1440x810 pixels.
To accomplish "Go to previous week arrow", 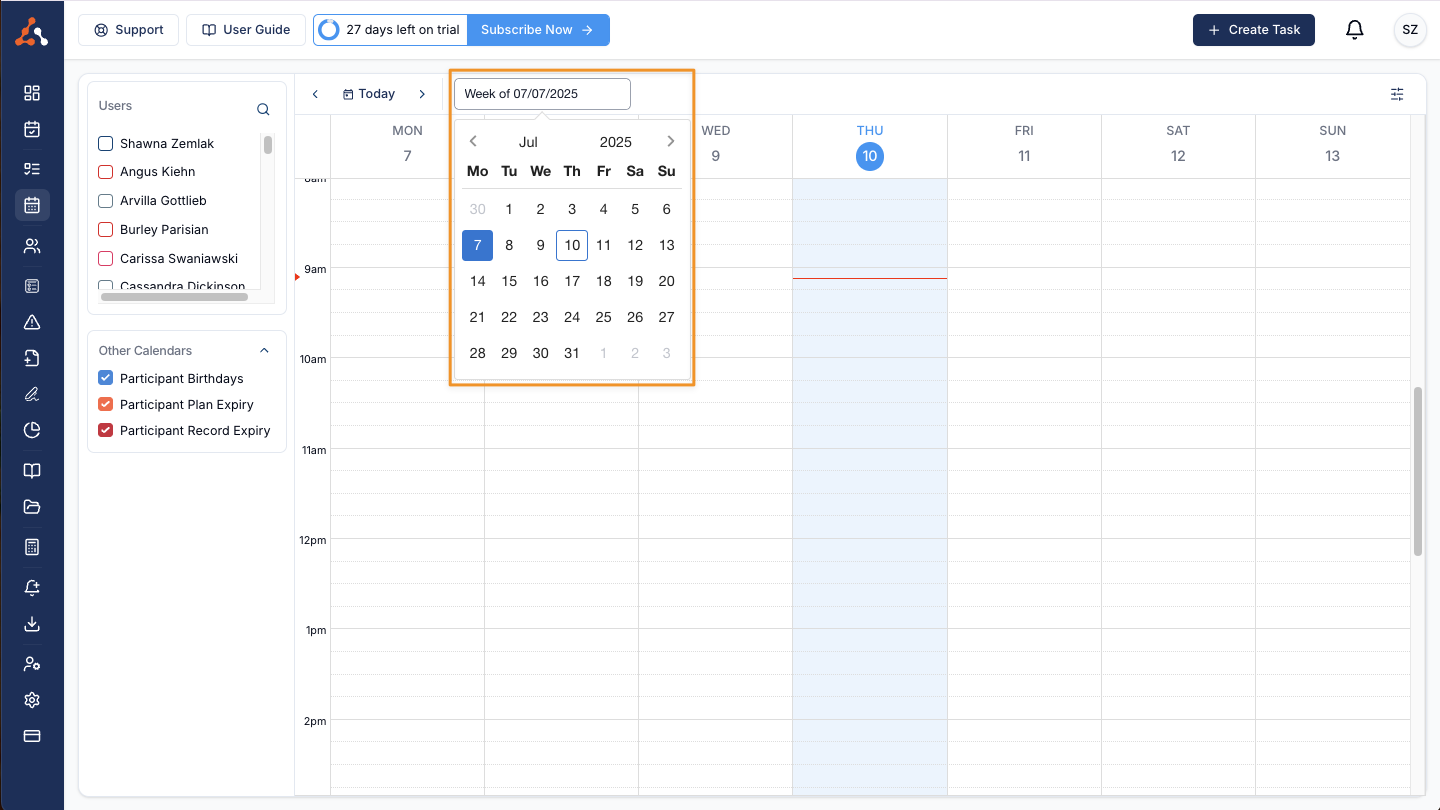I will click(315, 94).
